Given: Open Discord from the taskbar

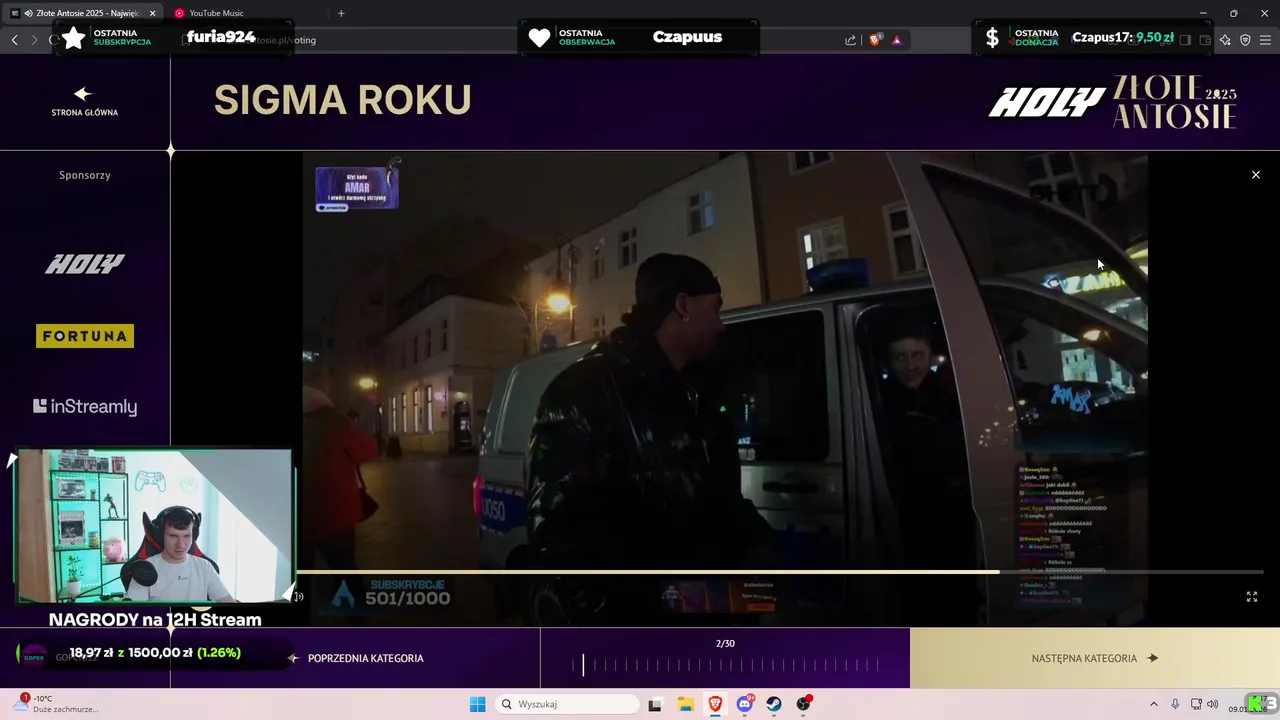Looking at the screenshot, I should coord(745,704).
